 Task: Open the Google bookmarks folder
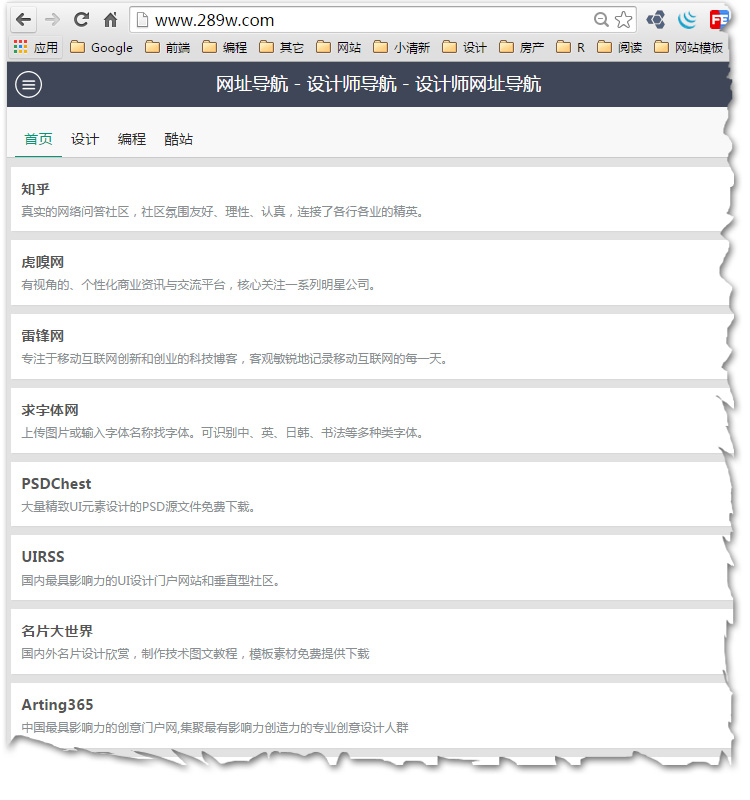pyautogui.click(x=101, y=47)
